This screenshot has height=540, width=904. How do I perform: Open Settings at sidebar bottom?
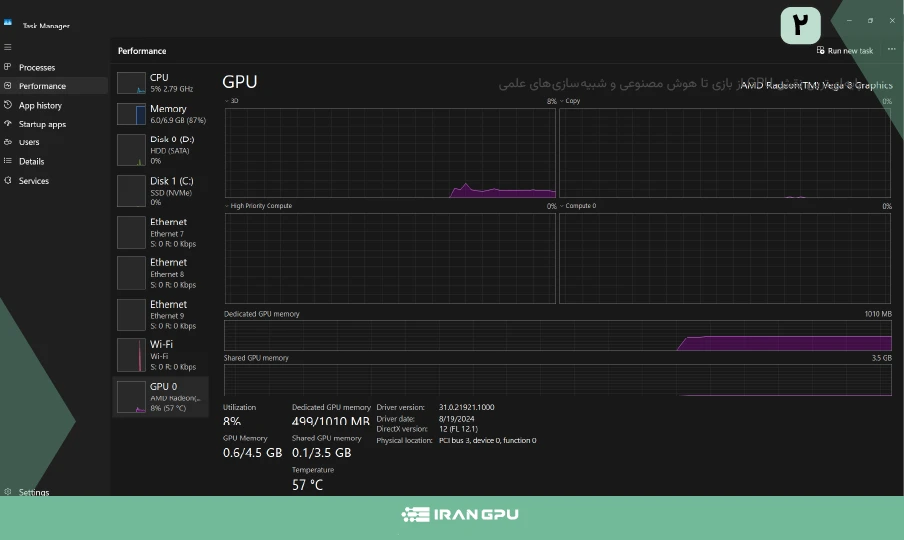[33, 492]
